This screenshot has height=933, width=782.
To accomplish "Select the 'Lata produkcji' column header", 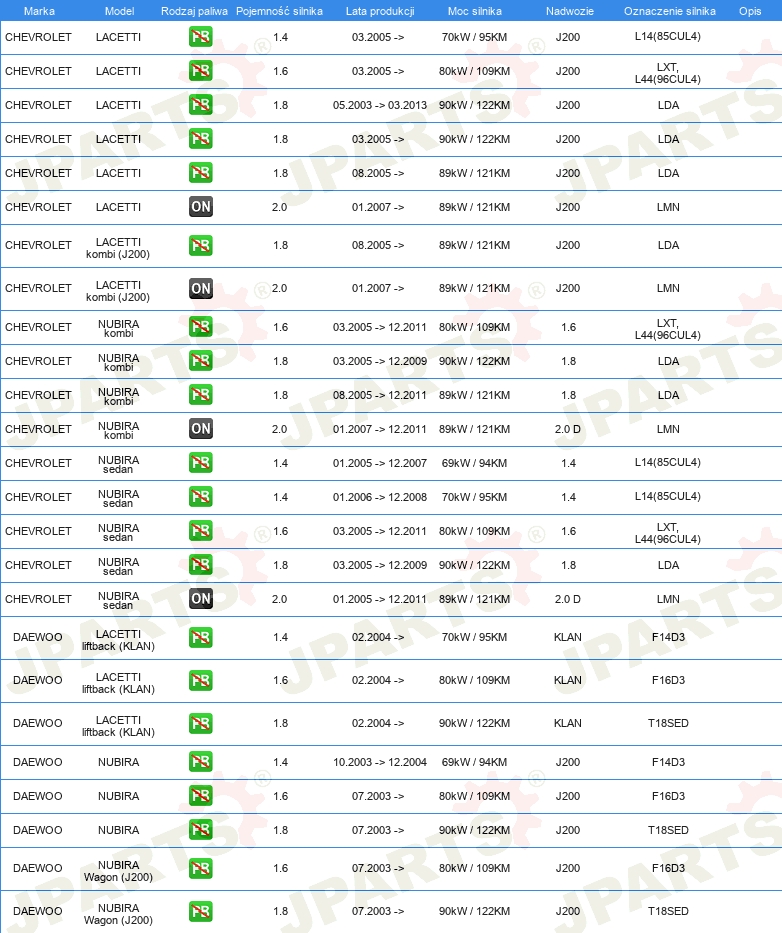I will [380, 11].
